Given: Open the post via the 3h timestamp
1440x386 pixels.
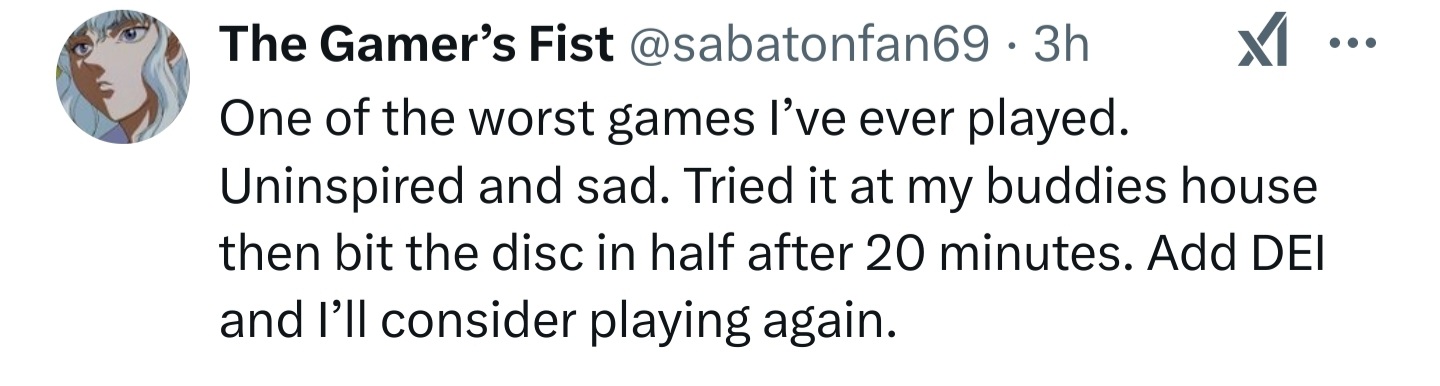Looking at the screenshot, I should pos(1060,45).
